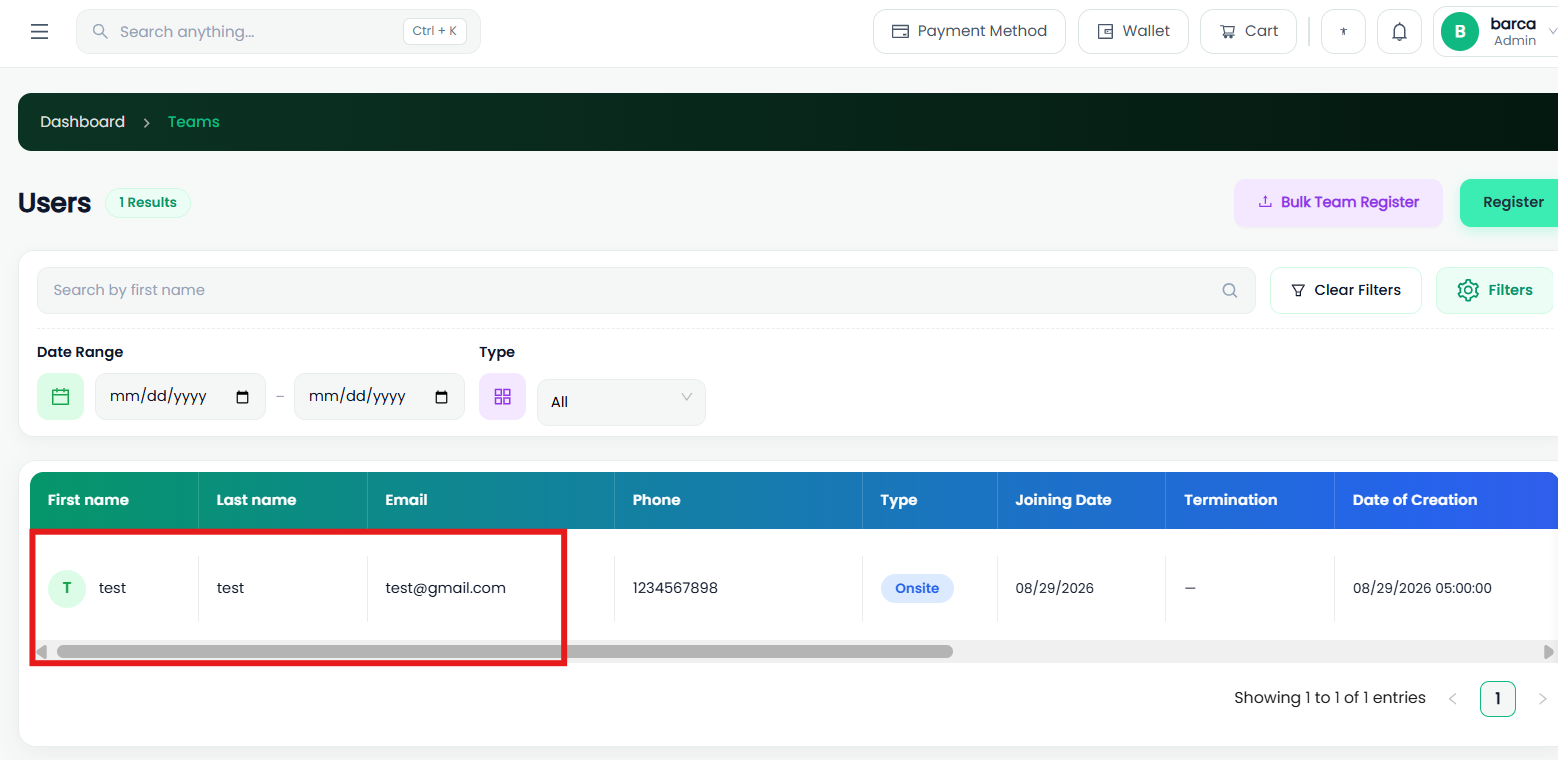
Task: Open the hamburger sidebar menu
Action: [39, 32]
